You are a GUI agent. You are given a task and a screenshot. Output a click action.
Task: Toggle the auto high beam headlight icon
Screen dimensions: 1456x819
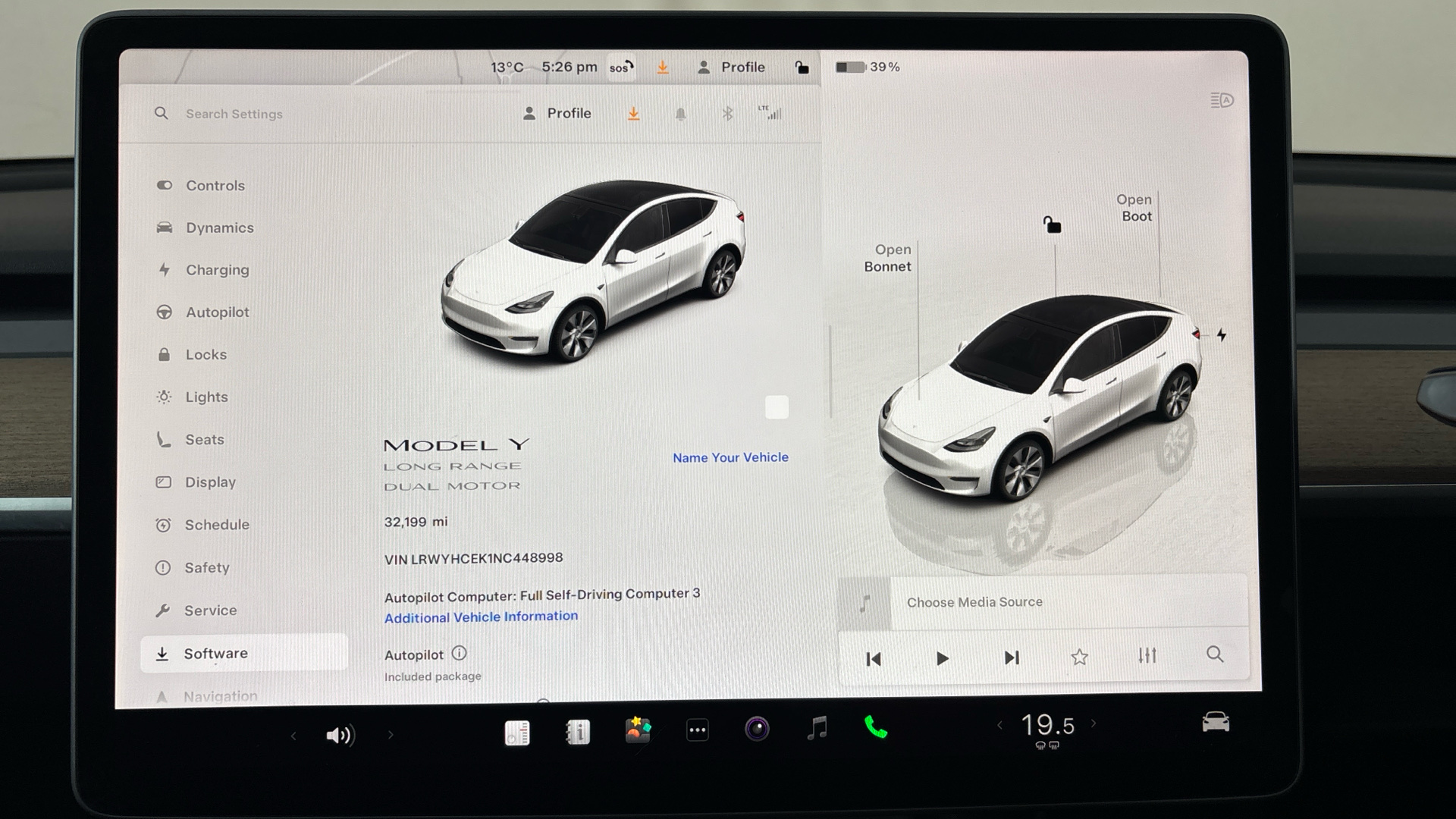pyautogui.click(x=1222, y=100)
